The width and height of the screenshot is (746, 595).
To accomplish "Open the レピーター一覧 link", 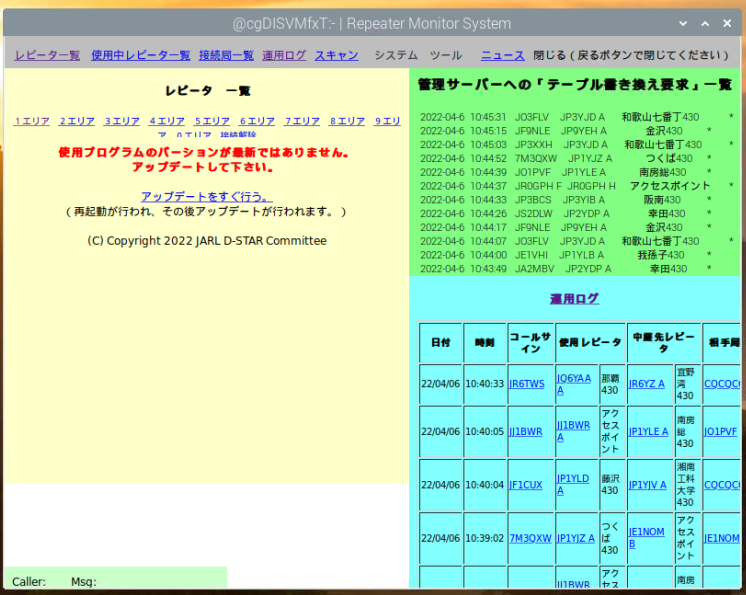I will tap(47, 55).
